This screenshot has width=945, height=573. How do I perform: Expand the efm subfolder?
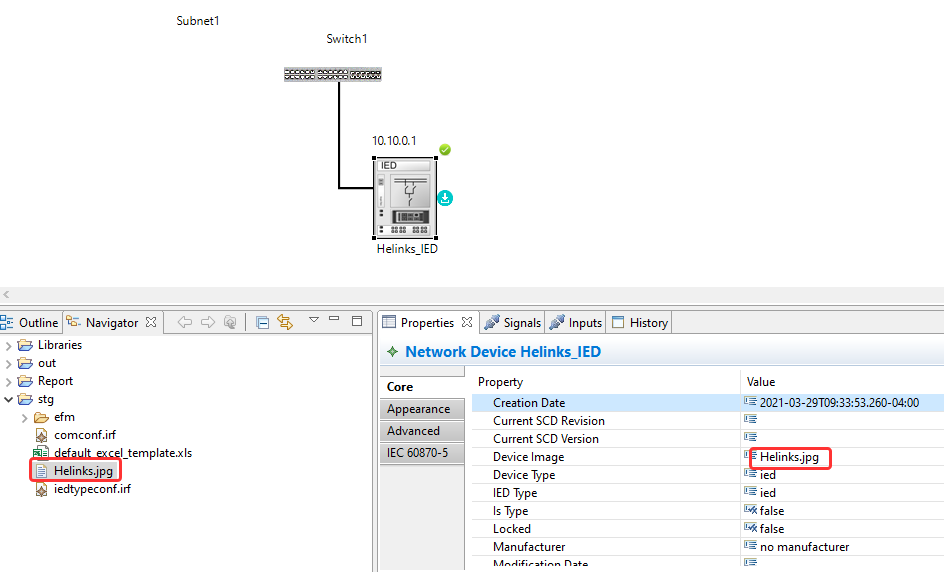pyautogui.click(x=24, y=417)
